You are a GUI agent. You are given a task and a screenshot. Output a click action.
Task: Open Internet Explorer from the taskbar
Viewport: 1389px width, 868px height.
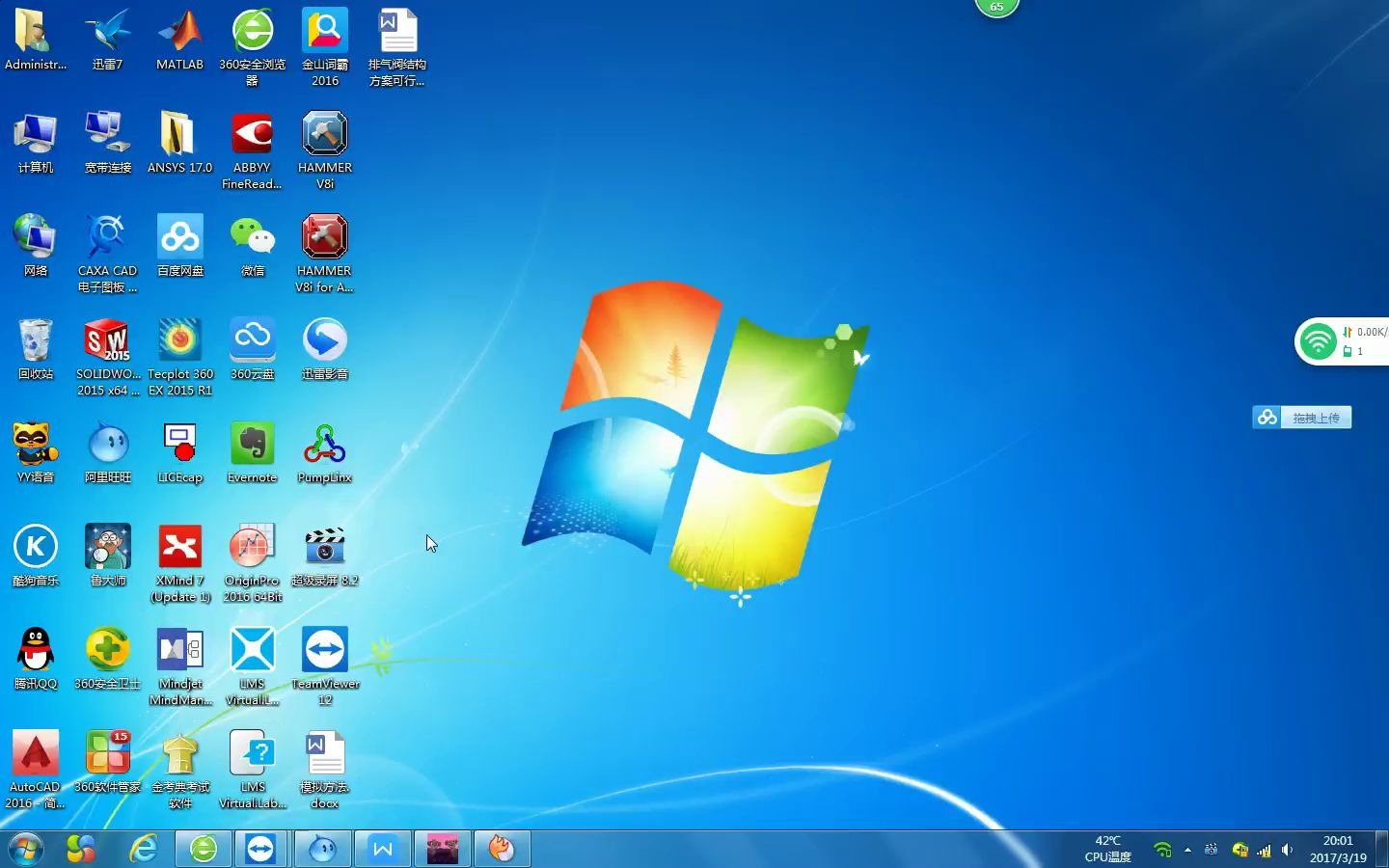(x=144, y=849)
